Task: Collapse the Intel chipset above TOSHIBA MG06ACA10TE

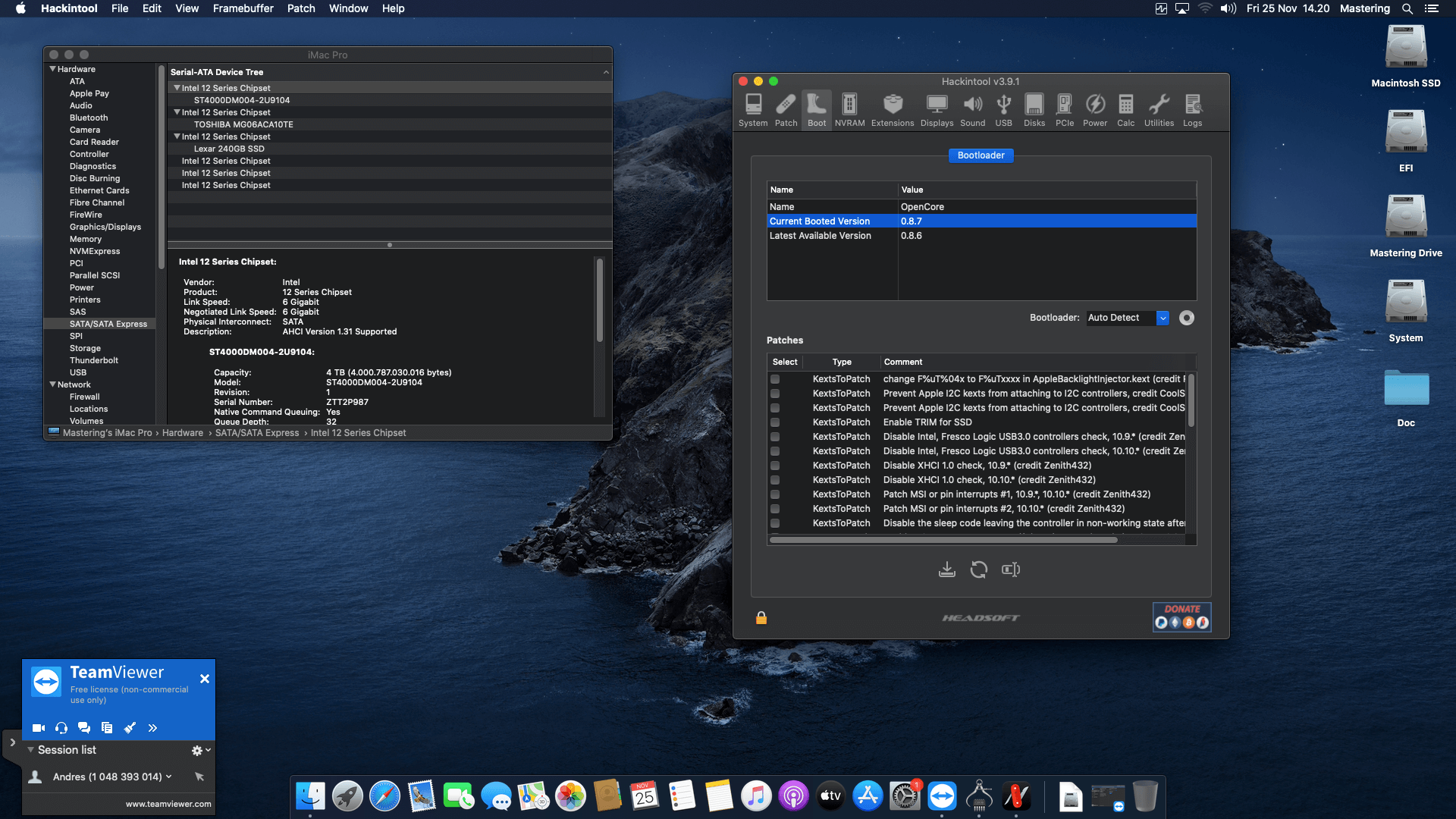Action: coord(177,112)
